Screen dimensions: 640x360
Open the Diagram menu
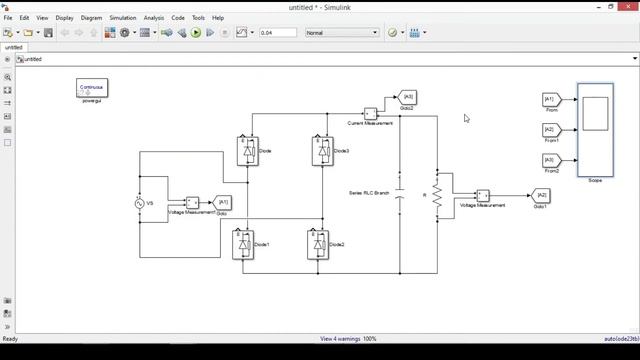[x=91, y=18]
